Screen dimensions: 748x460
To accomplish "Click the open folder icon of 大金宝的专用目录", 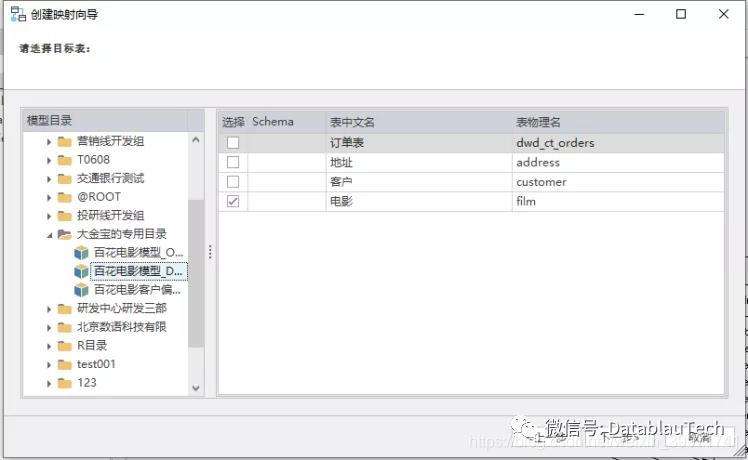I will click(x=65, y=234).
